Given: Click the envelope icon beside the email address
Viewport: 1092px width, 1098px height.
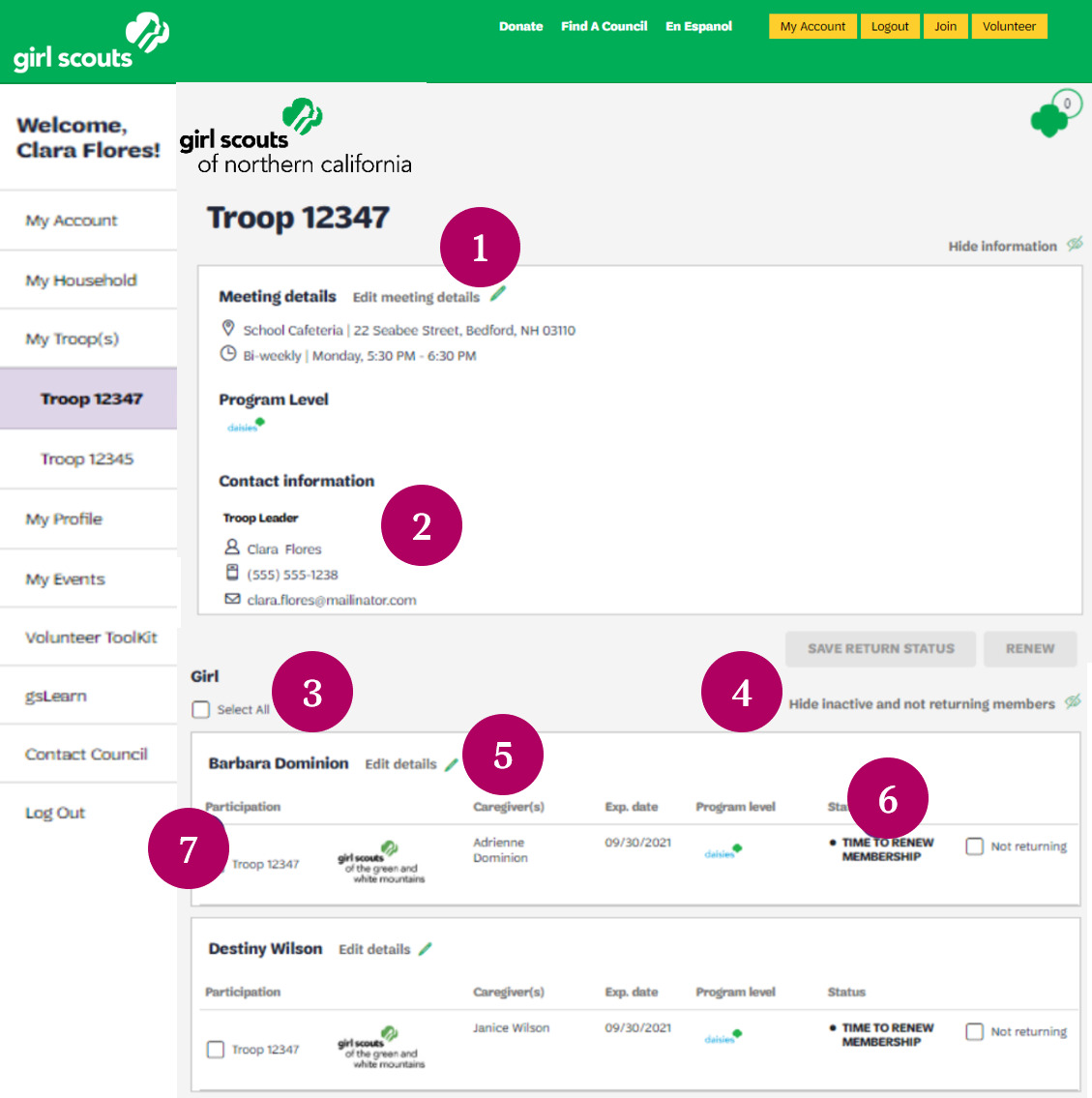Looking at the screenshot, I should (x=232, y=599).
